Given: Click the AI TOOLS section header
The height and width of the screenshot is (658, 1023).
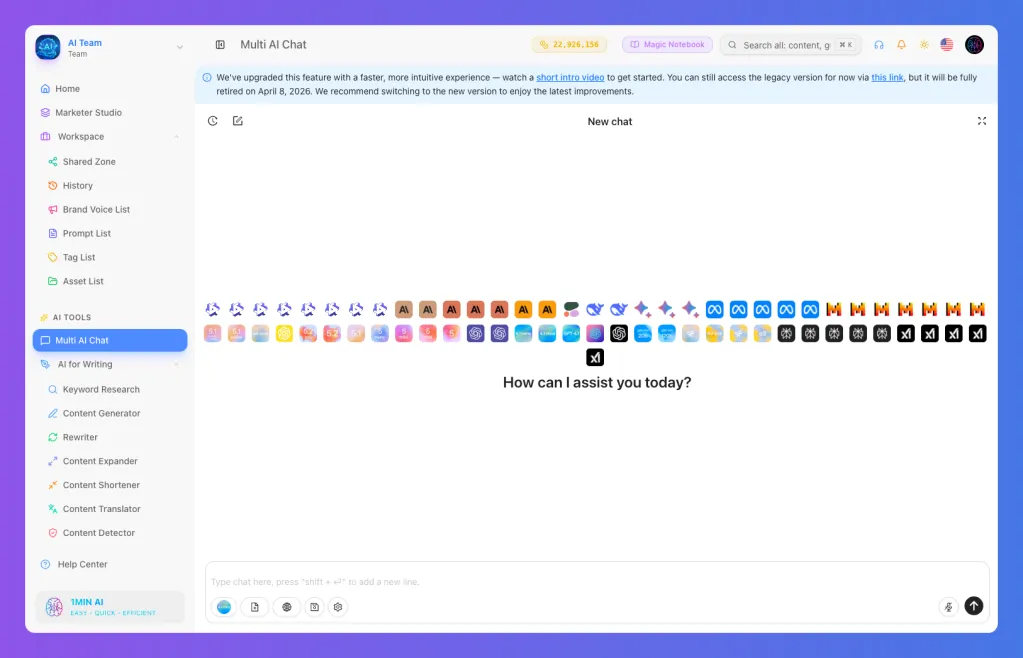Looking at the screenshot, I should point(72,318).
